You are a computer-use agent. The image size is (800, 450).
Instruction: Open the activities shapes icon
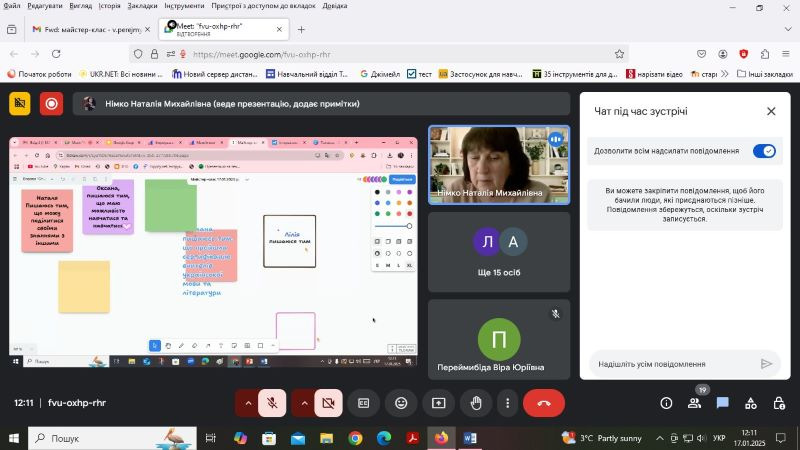[x=751, y=403]
